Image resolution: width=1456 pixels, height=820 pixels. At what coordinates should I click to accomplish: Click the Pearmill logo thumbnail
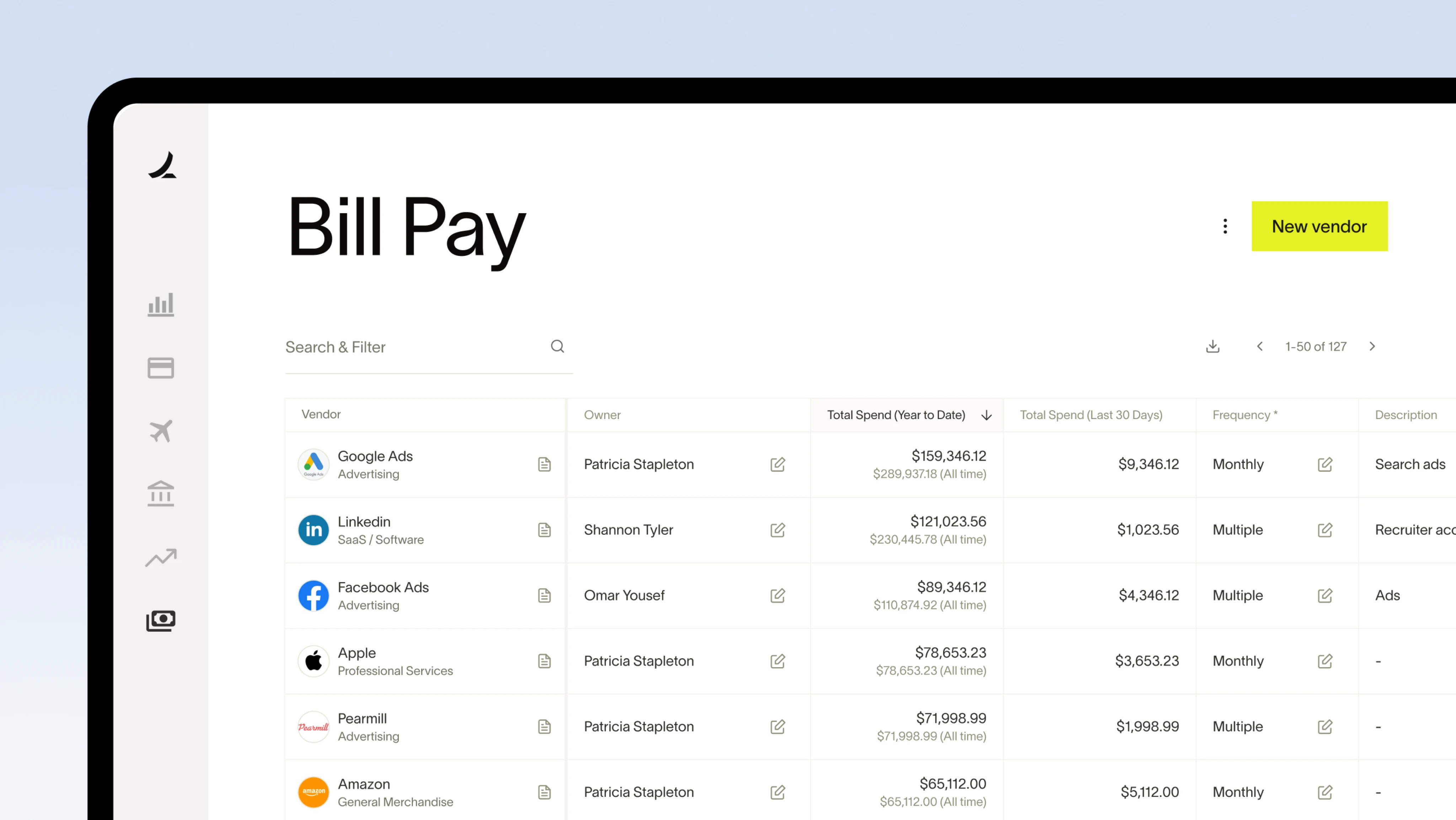click(313, 727)
